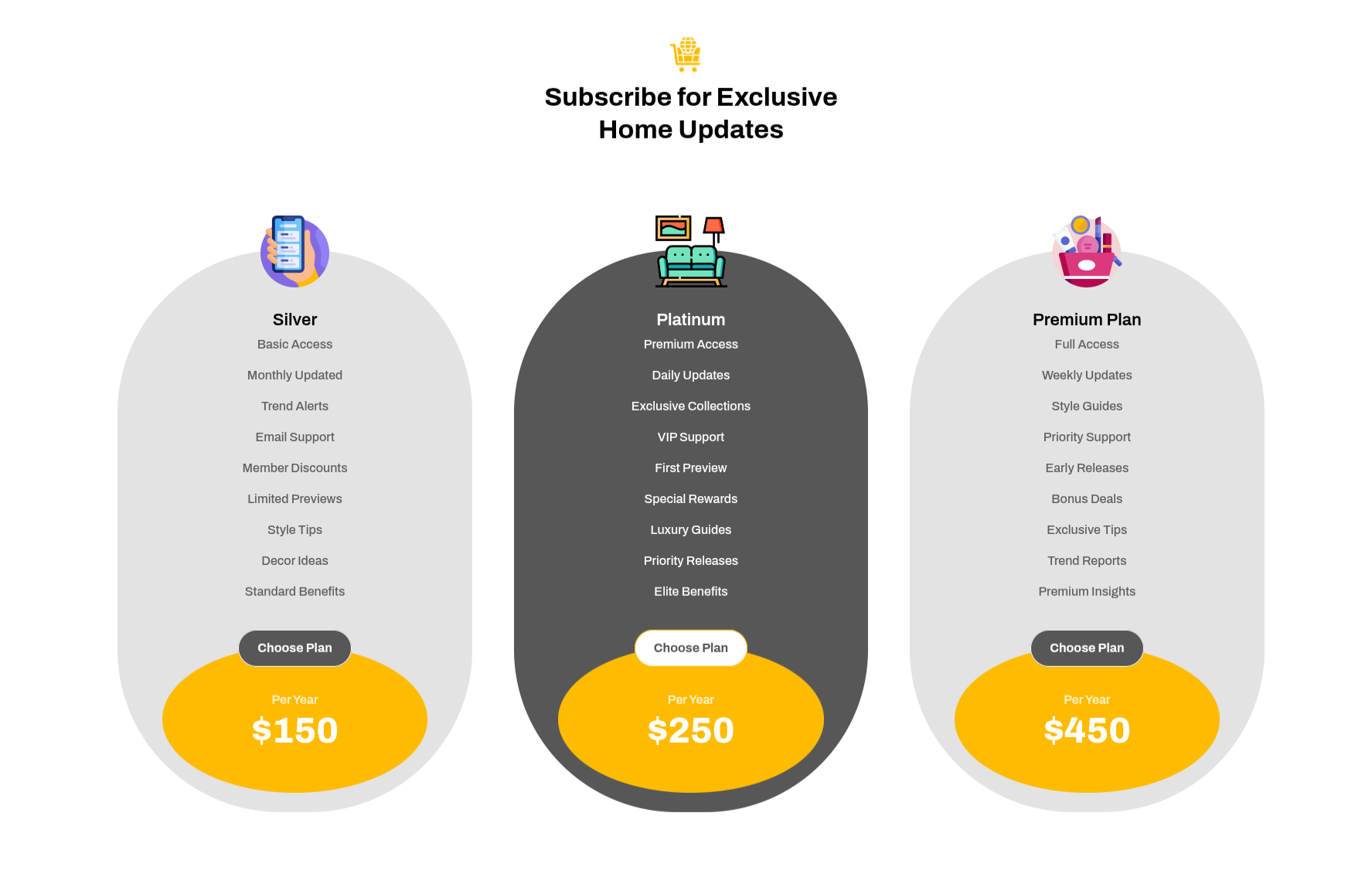Click the Silver plan phone icon
This screenshot has height=881, width=1372.
(294, 251)
